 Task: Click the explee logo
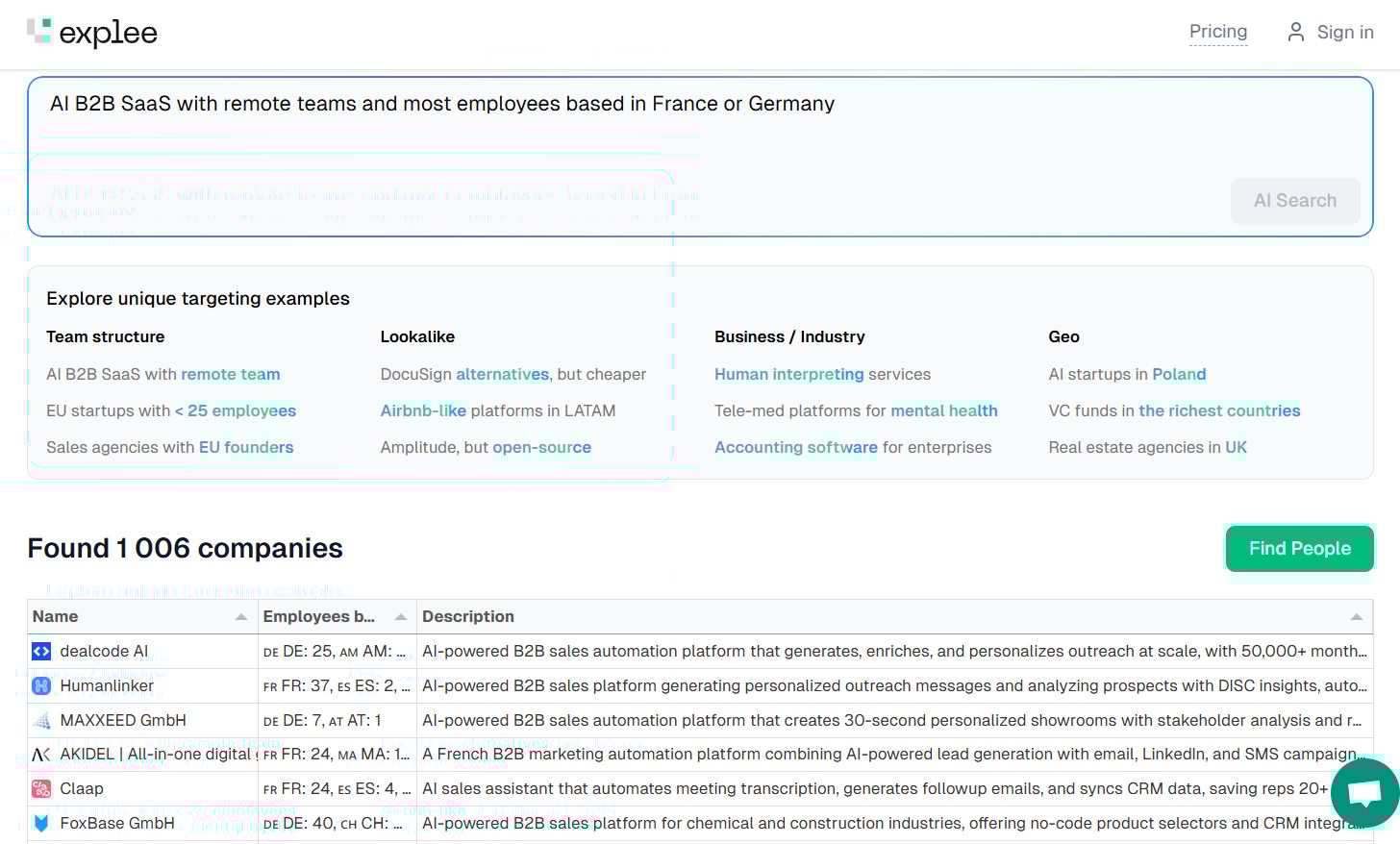tap(92, 33)
